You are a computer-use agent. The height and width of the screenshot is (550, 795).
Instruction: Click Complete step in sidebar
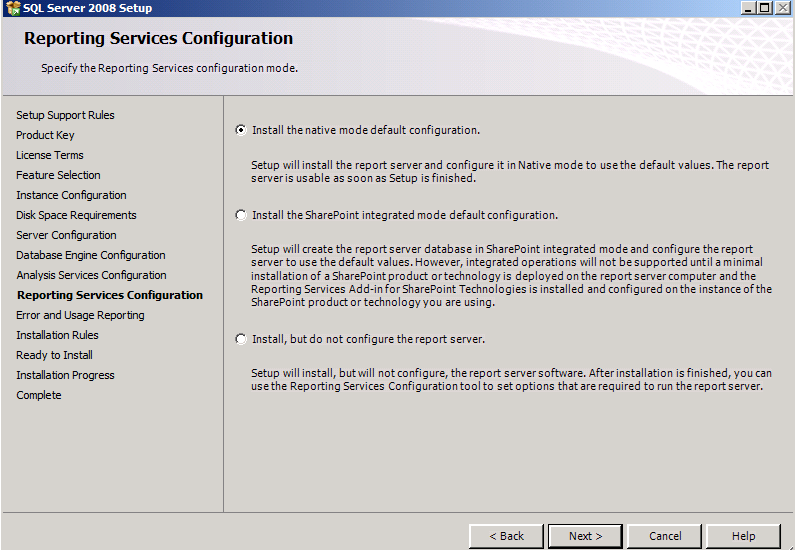click(39, 395)
